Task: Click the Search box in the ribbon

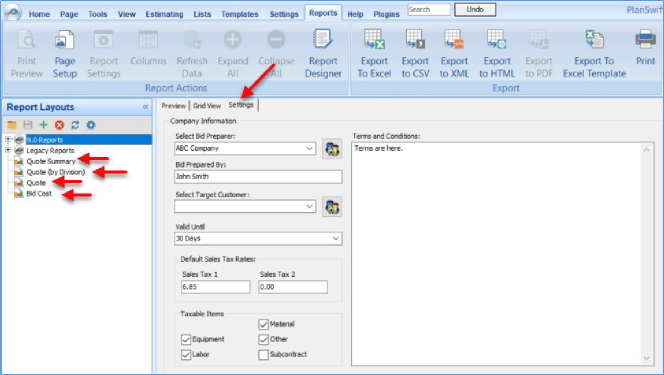Action: pos(429,9)
